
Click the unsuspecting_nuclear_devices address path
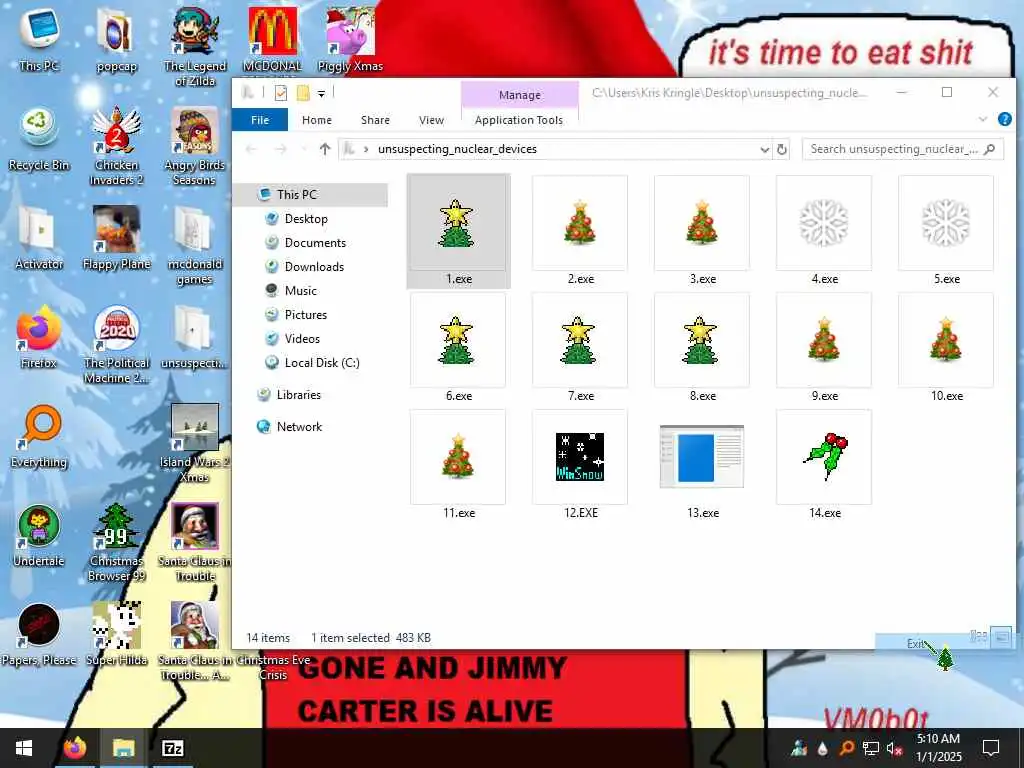pos(457,149)
